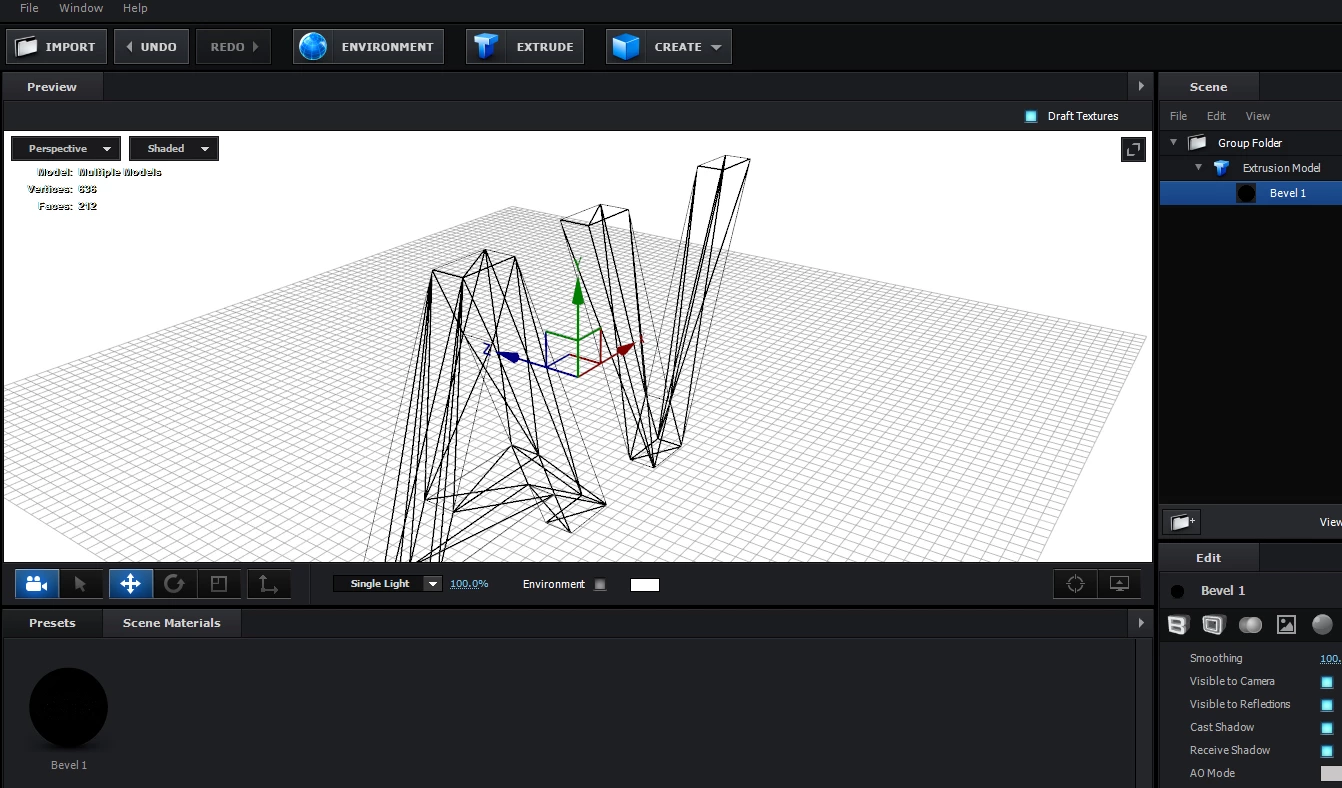Open the Window menu

[x=81, y=8]
